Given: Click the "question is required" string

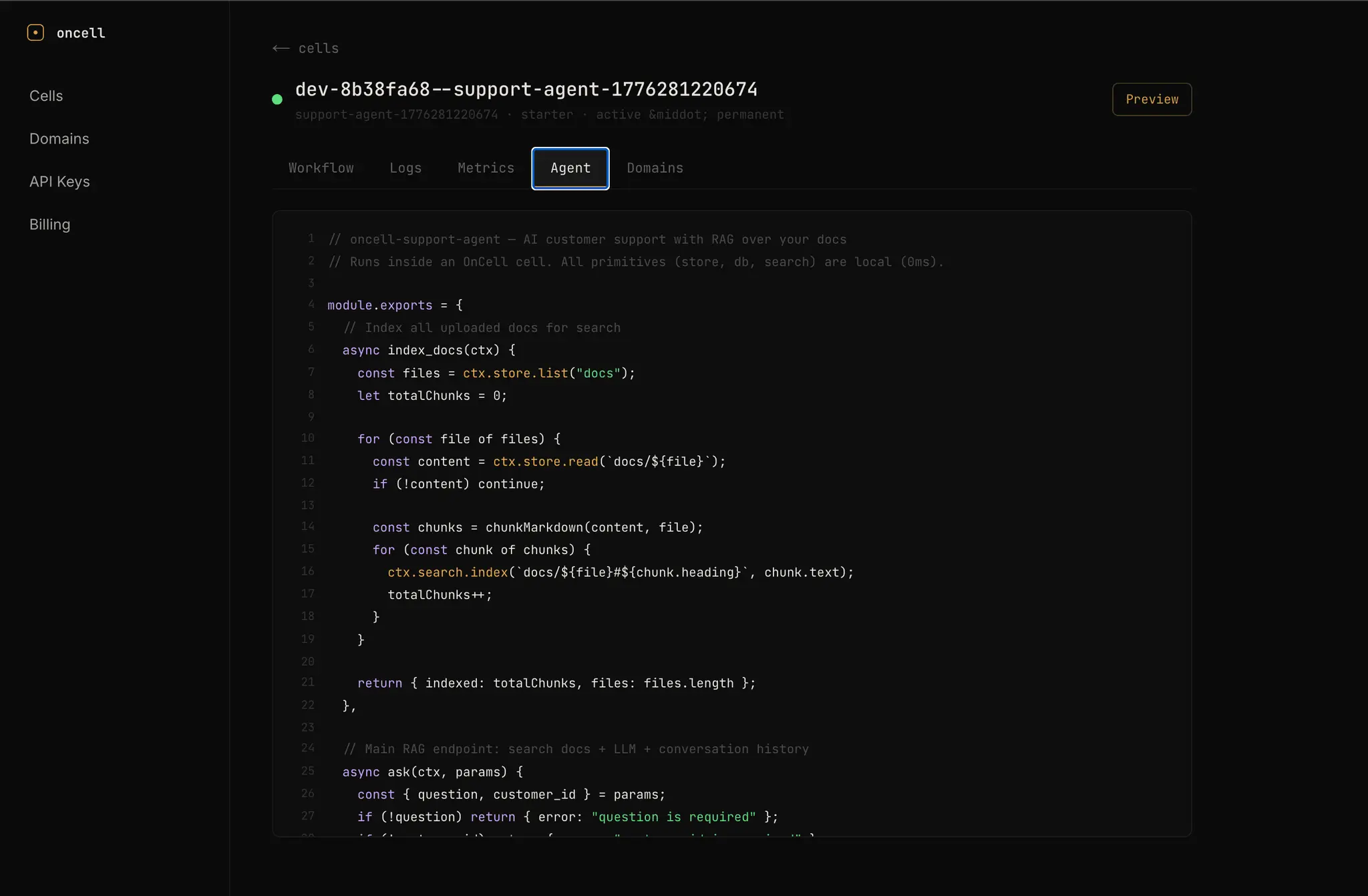Looking at the screenshot, I should [673, 817].
